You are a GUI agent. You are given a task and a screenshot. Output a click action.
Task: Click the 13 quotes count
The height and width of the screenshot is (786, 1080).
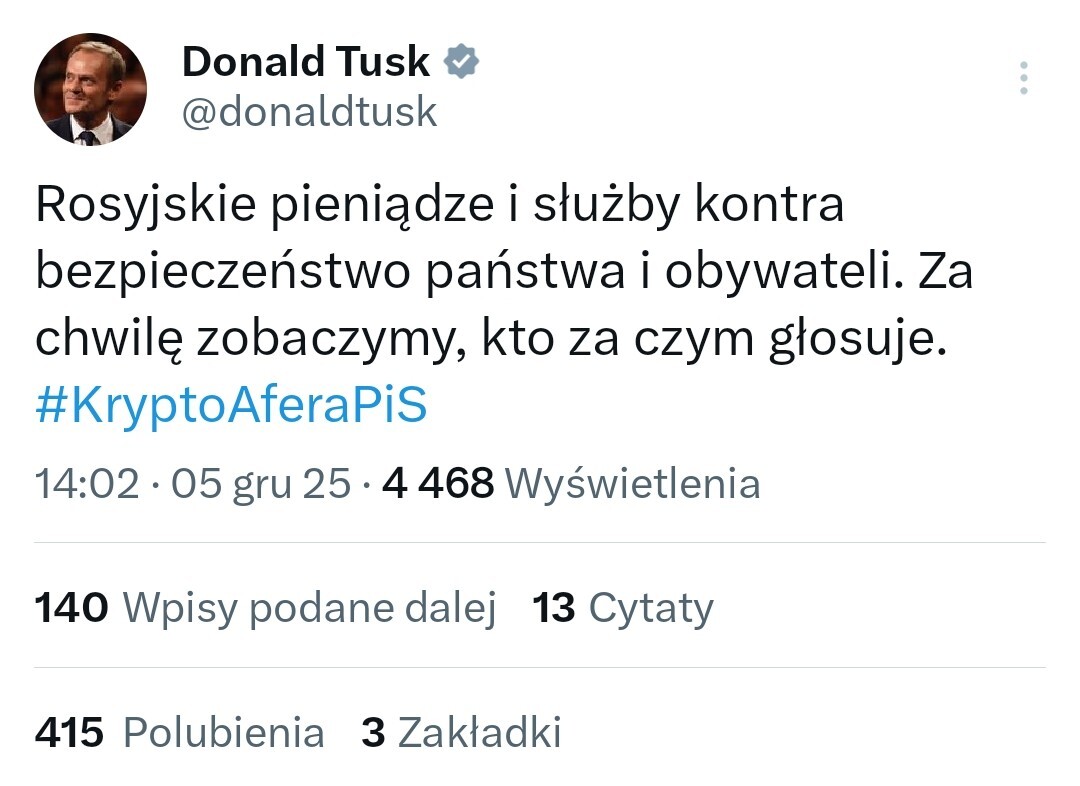pyautogui.click(x=554, y=608)
